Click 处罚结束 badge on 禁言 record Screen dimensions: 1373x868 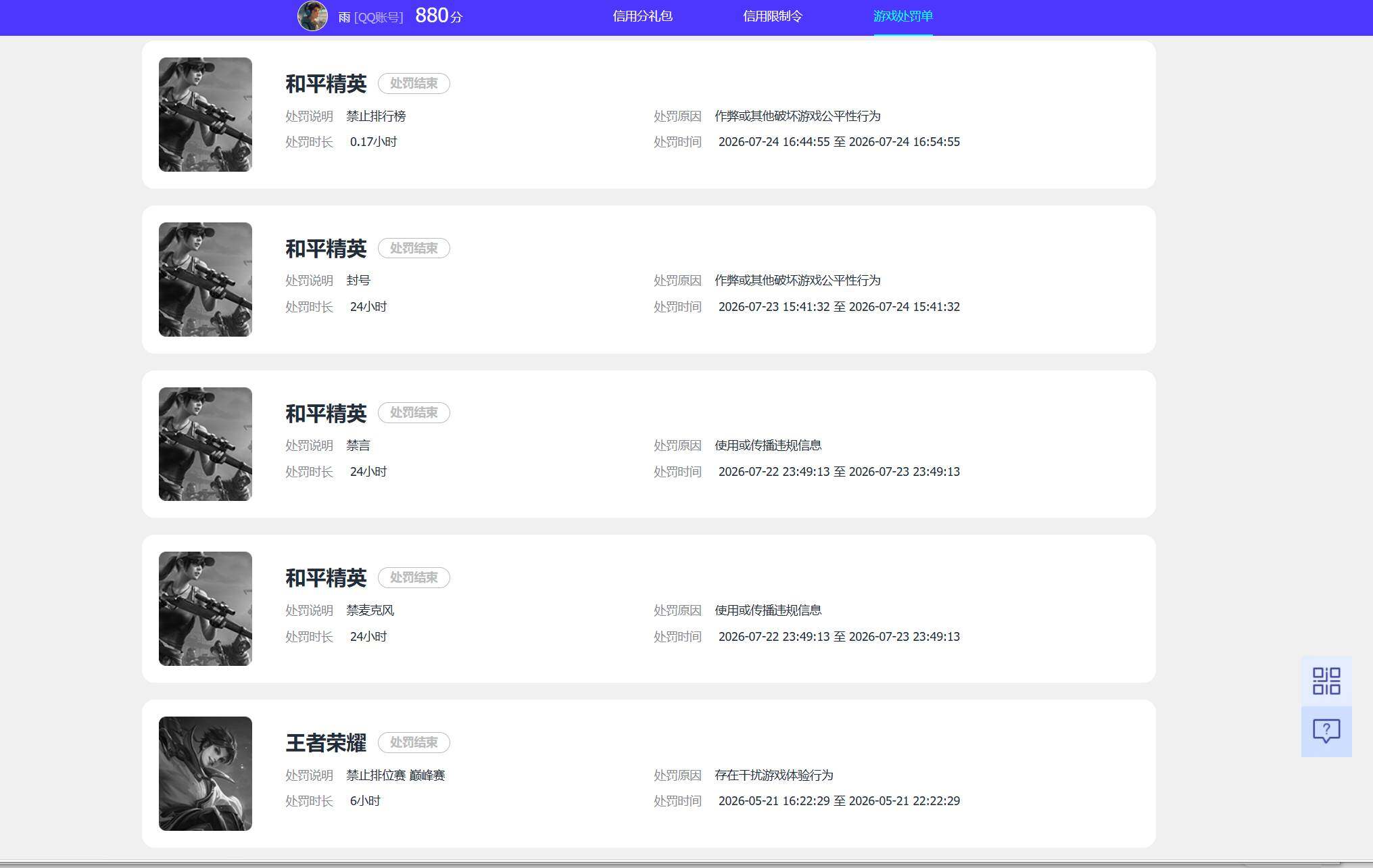point(414,412)
